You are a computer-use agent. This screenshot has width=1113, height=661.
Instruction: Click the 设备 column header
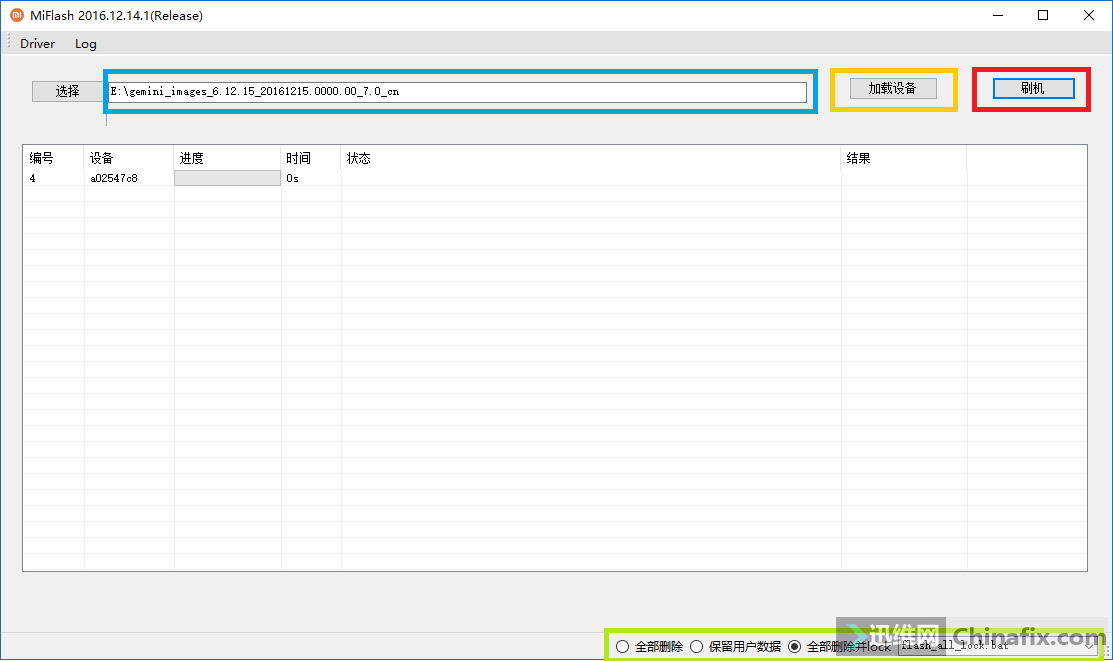102,158
